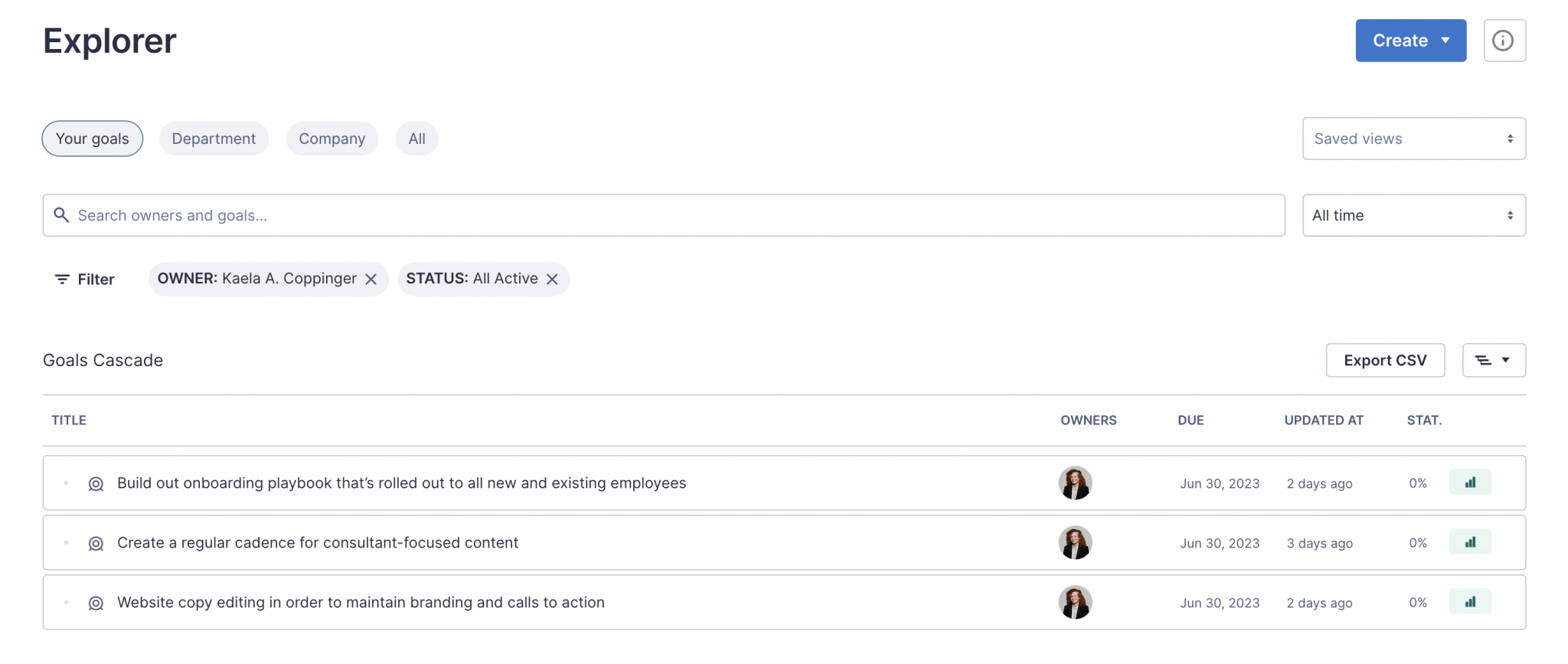Click the goal icon for consultant-focused content
The width and height of the screenshot is (1568, 664).
96,544
